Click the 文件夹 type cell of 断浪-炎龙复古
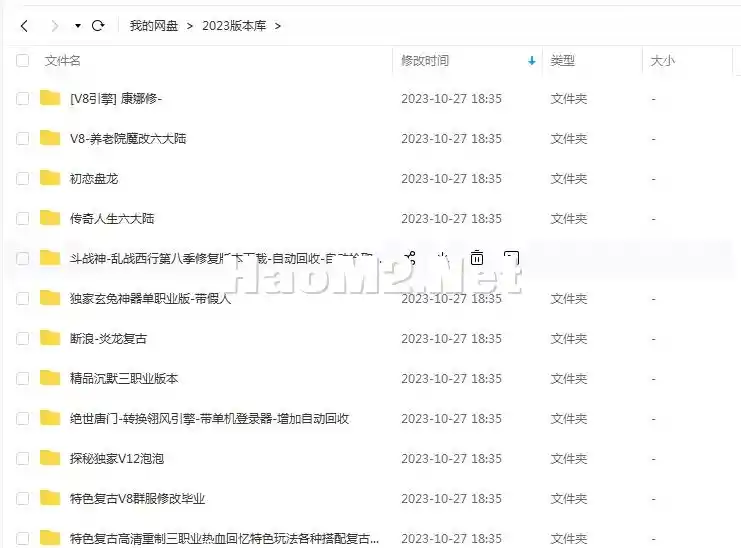This screenshot has width=741, height=548. (x=569, y=338)
